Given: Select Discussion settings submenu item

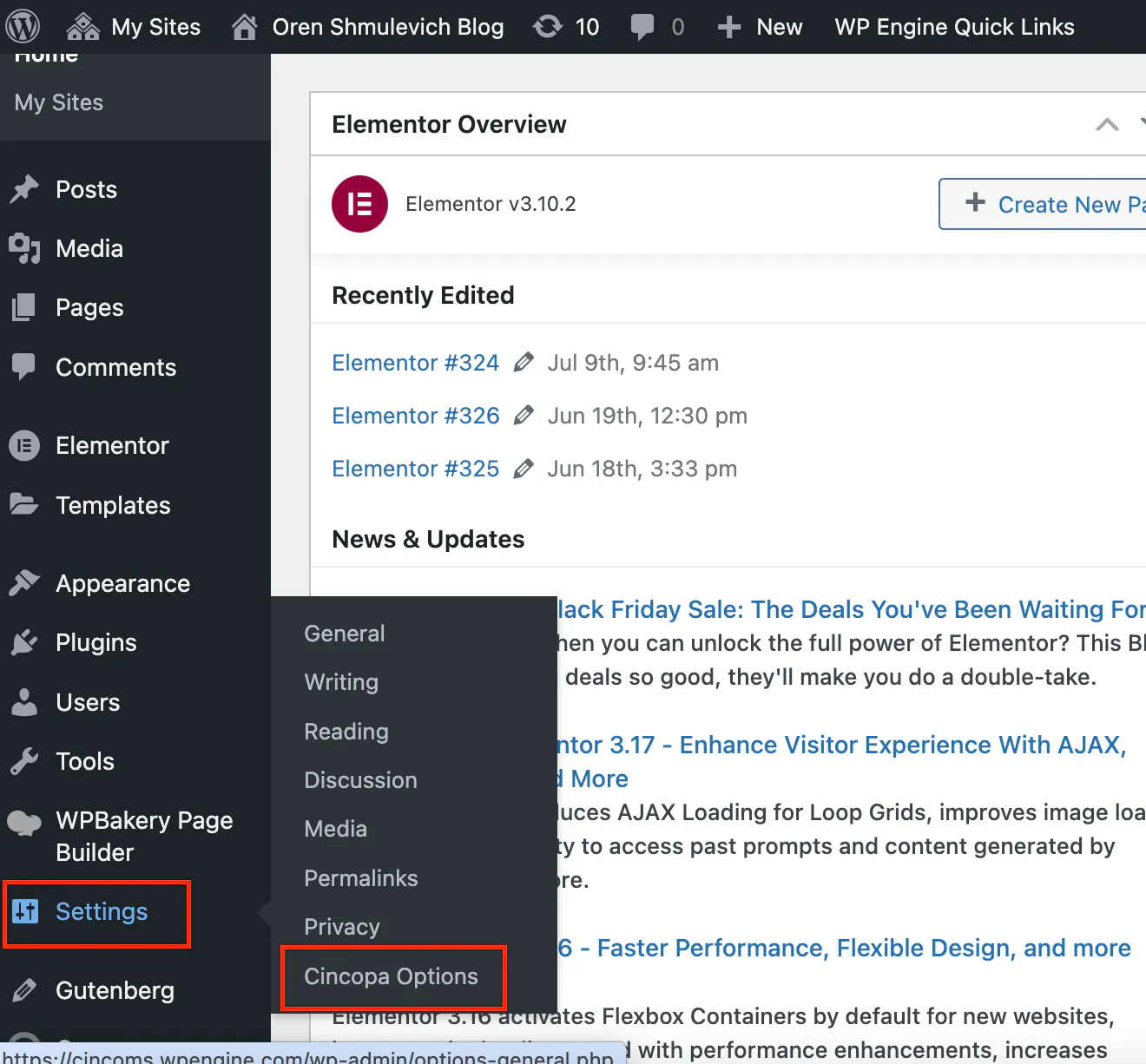Looking at the screenshot, I should (360, 780).
